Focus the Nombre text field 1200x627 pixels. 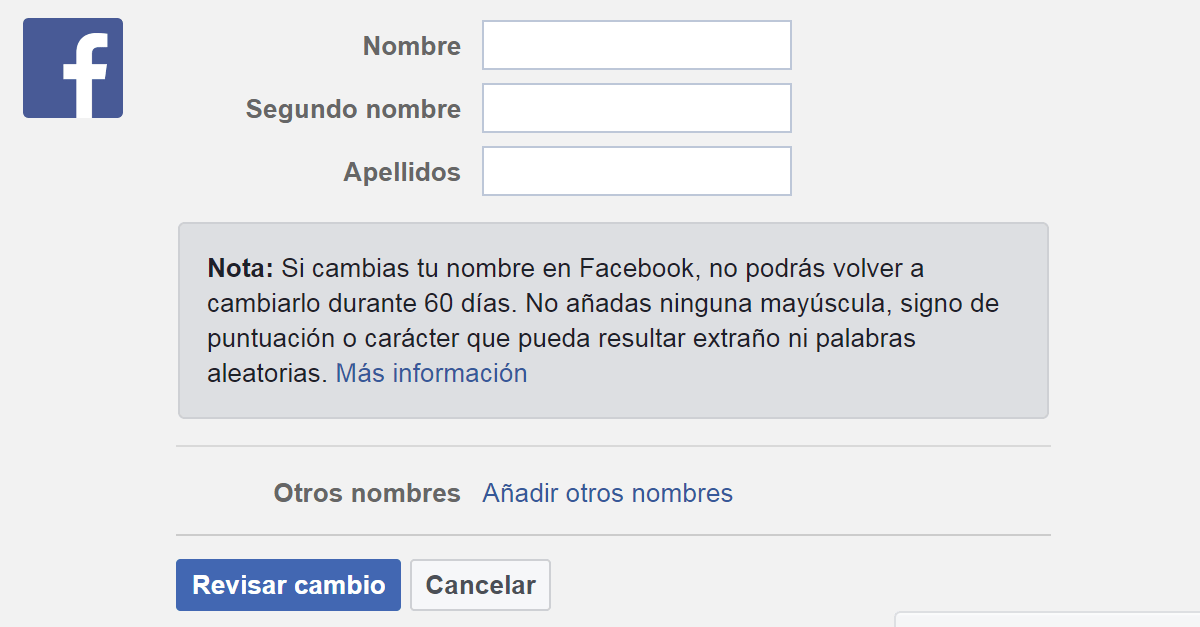[x=637, y=46]
